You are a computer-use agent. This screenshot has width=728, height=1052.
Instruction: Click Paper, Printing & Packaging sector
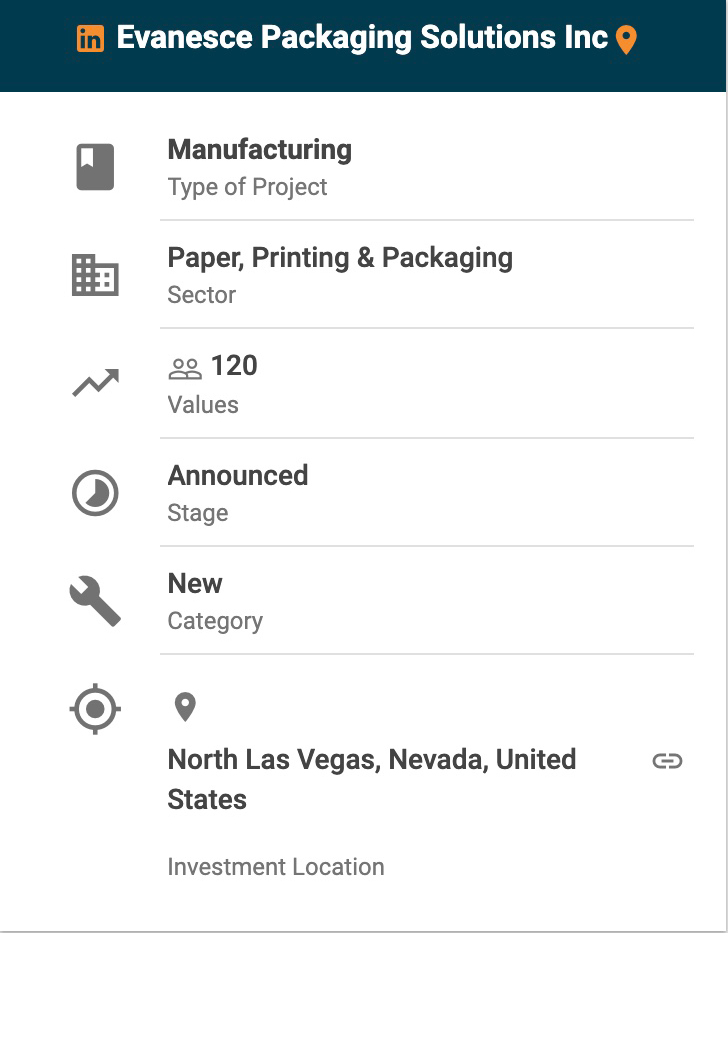[340, 258]
